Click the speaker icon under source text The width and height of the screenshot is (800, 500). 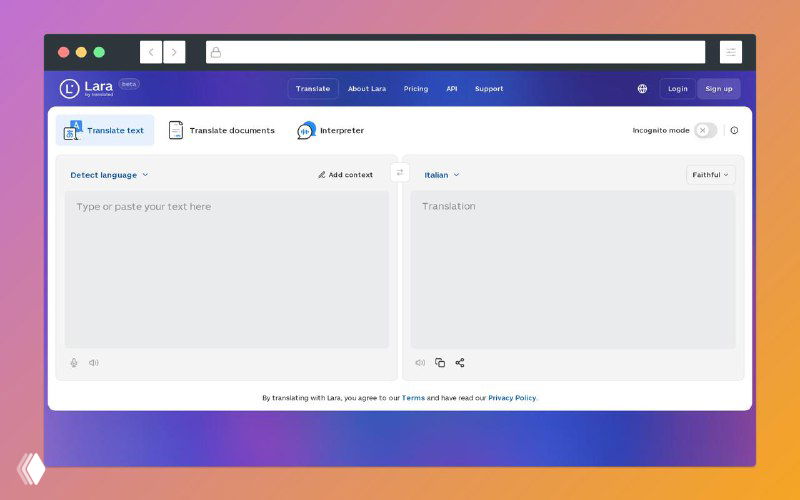93,363
